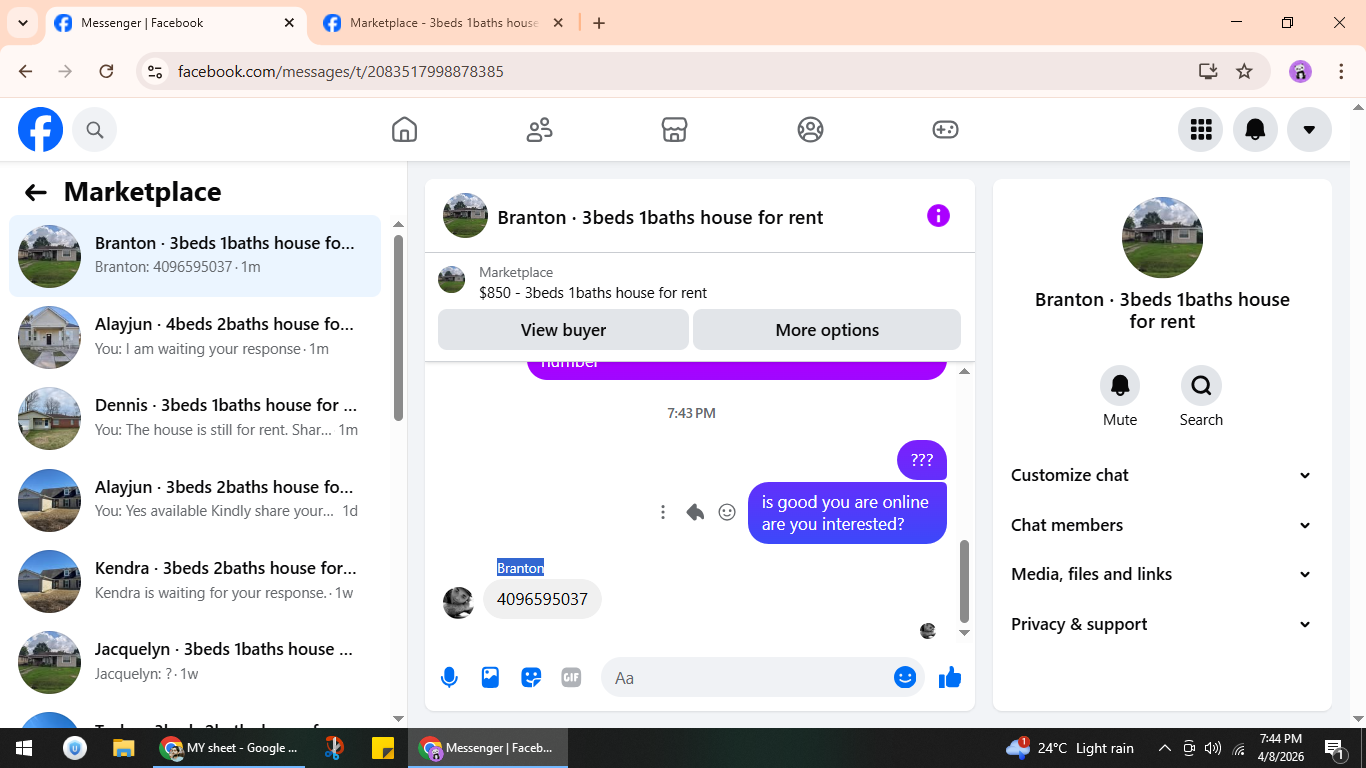Open File Explorer from the taskbar

[x=123, y=748]
